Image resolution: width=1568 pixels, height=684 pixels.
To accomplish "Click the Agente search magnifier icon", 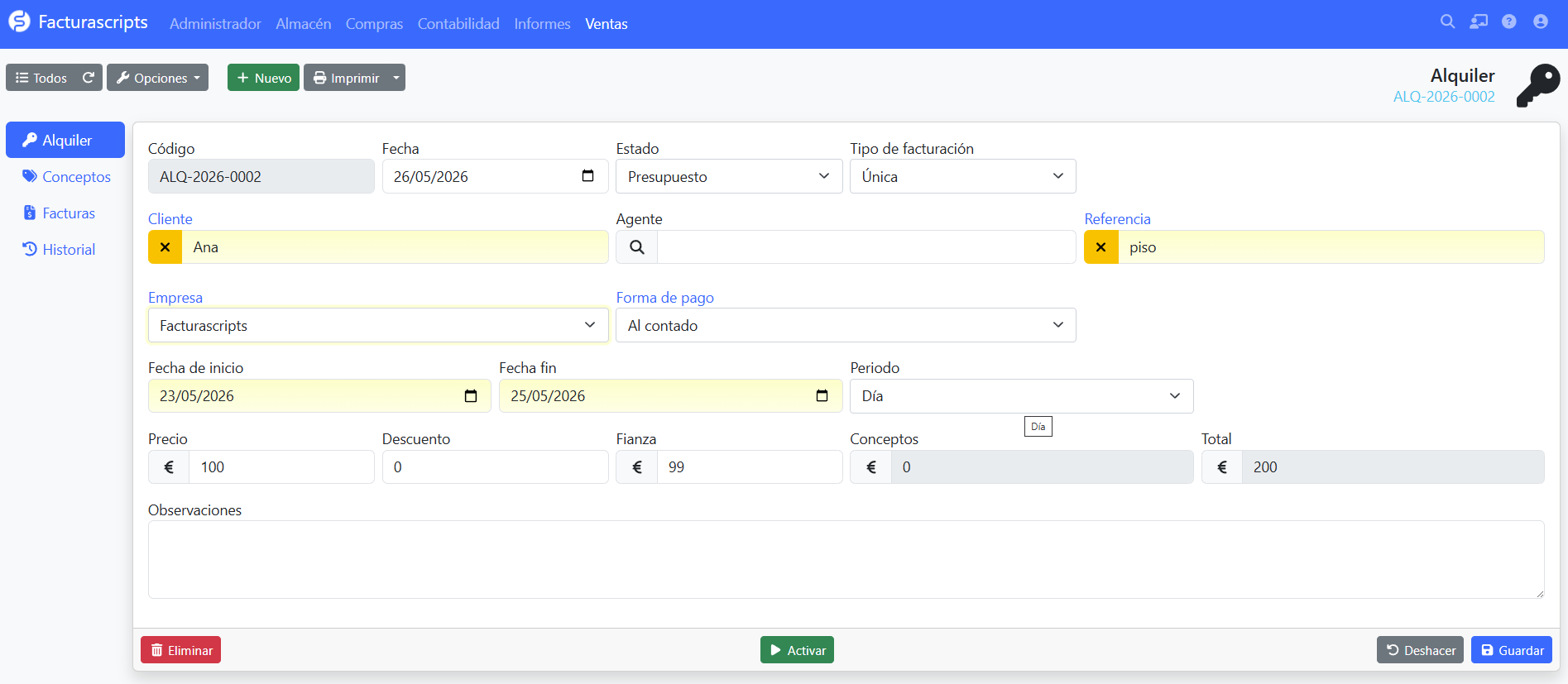I will pos(636,247).
